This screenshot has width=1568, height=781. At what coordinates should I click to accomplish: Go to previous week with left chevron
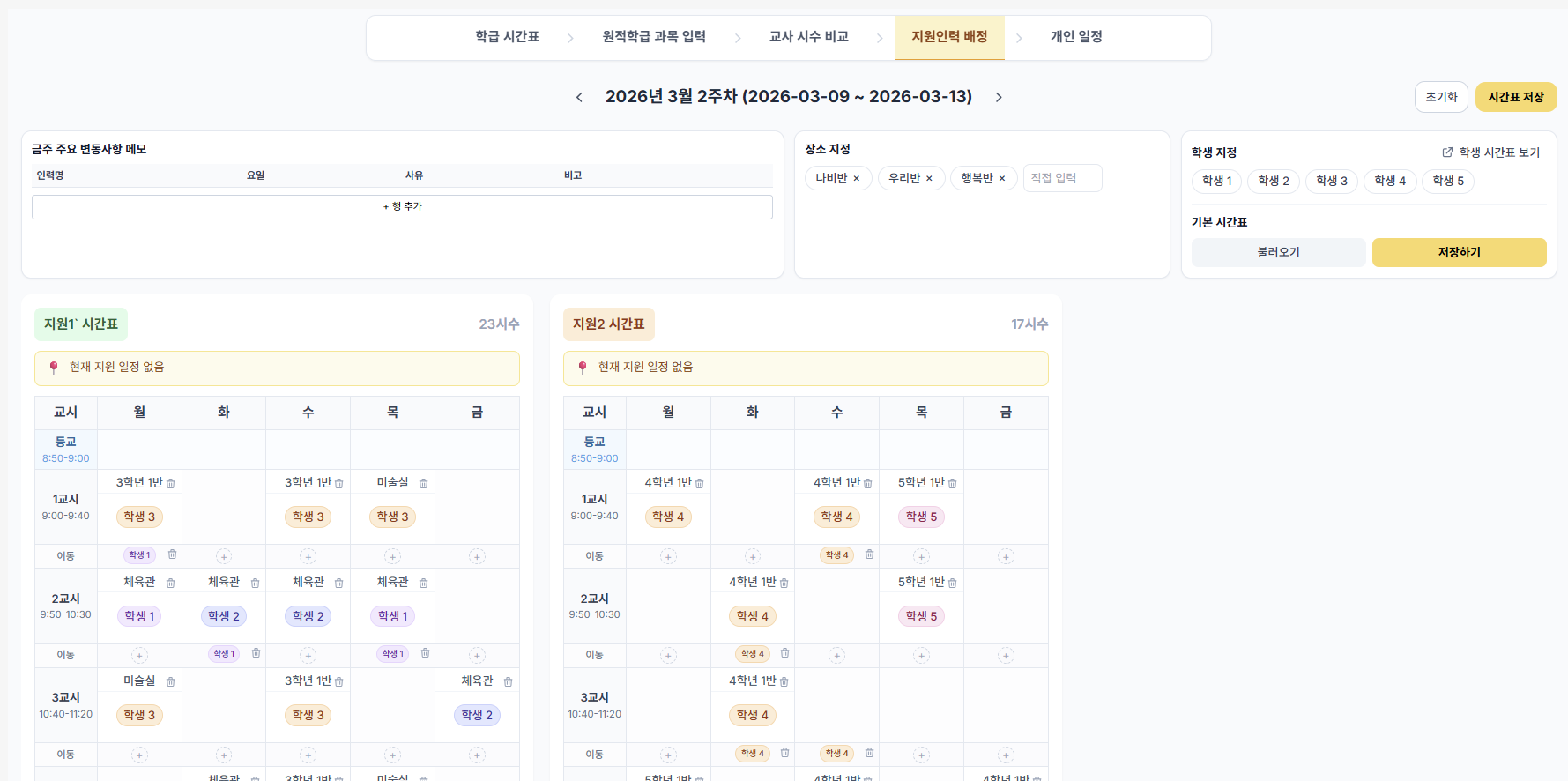579,97
